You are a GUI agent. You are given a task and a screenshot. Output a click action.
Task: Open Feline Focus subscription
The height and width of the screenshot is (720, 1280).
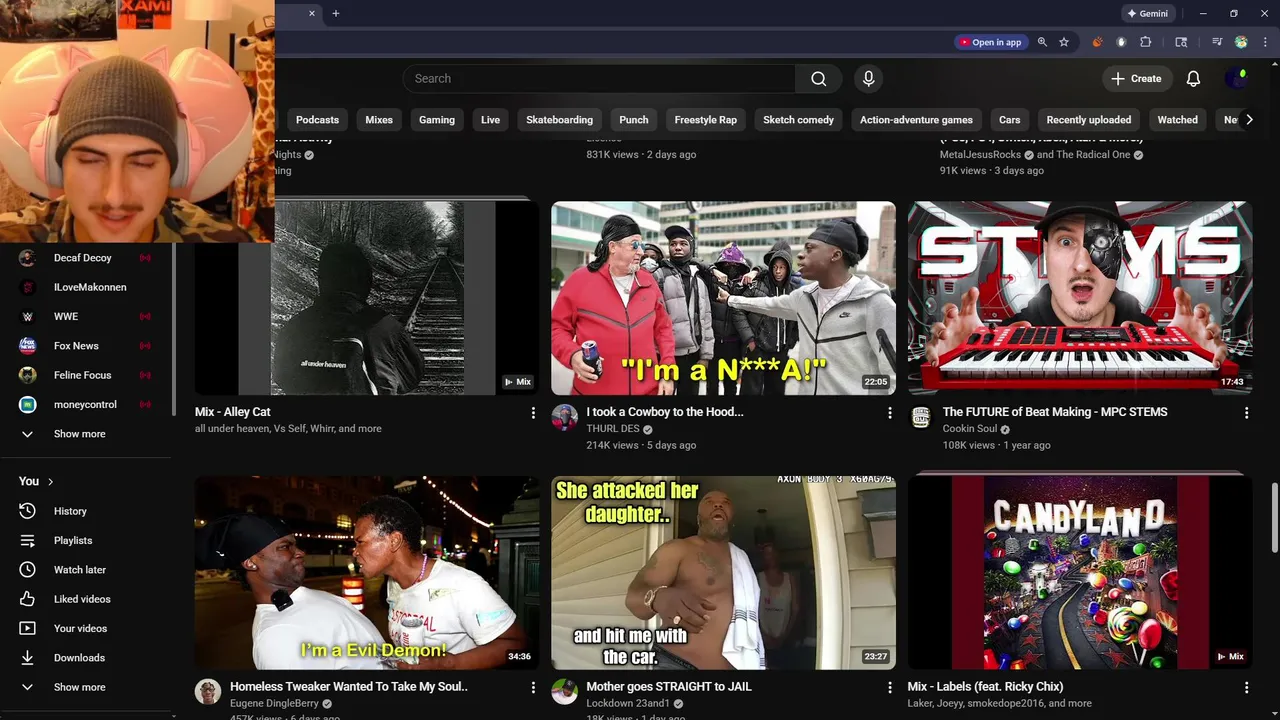[x=86, y=375]
